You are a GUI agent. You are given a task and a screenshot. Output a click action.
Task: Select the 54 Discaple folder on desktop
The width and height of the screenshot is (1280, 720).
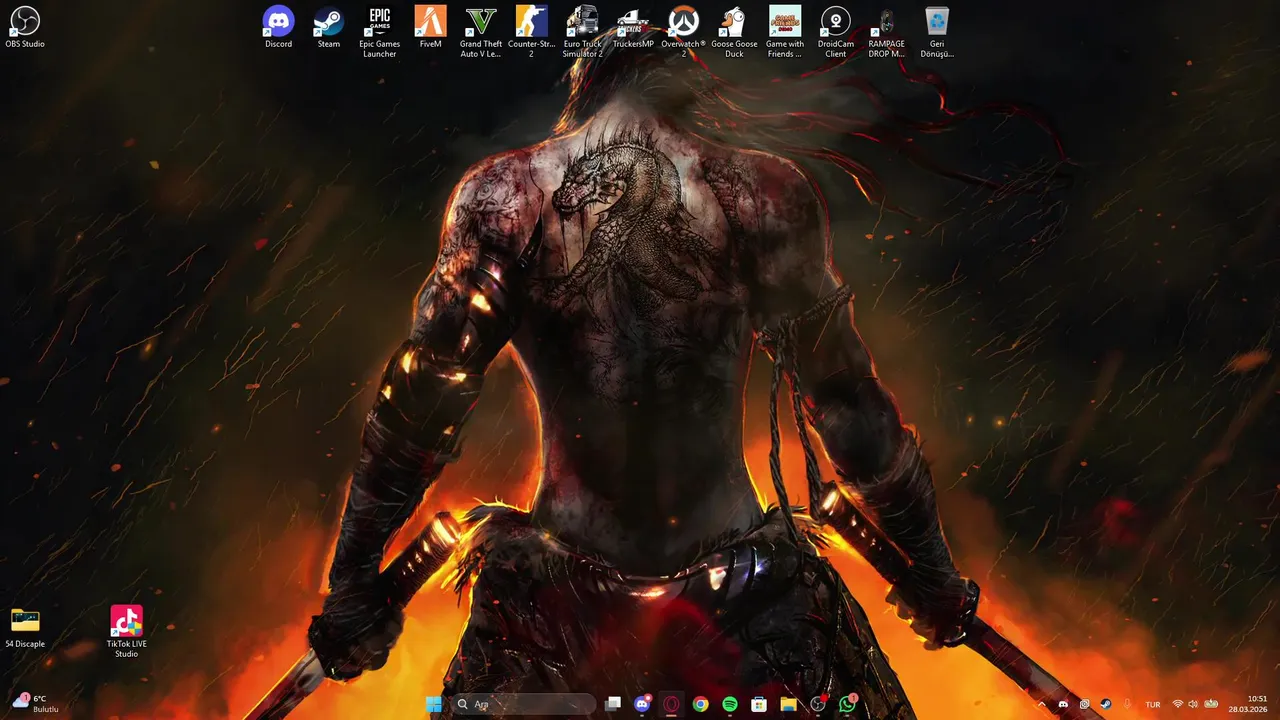[x=25, y=627]
